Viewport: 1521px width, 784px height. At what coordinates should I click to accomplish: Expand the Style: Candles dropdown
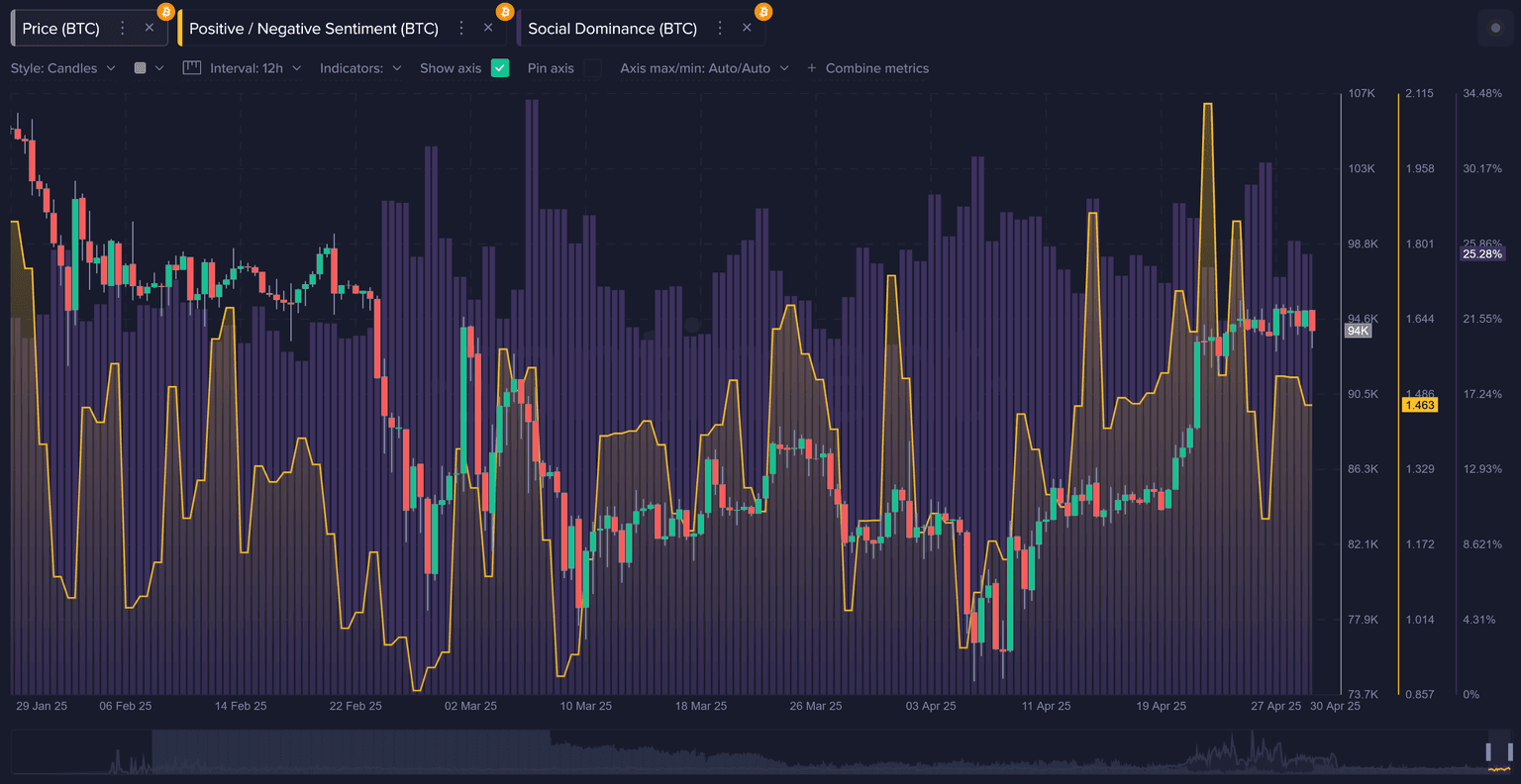click(63, 68)
